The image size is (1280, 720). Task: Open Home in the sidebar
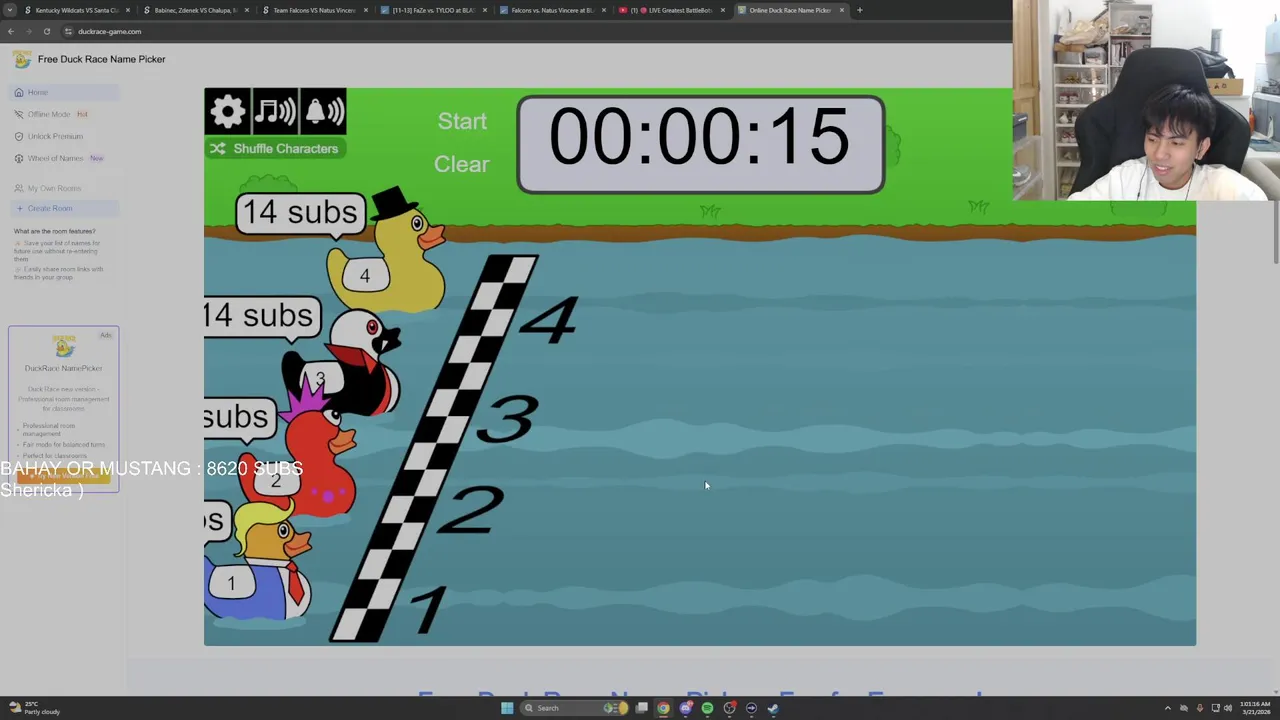tap(64, 92)
